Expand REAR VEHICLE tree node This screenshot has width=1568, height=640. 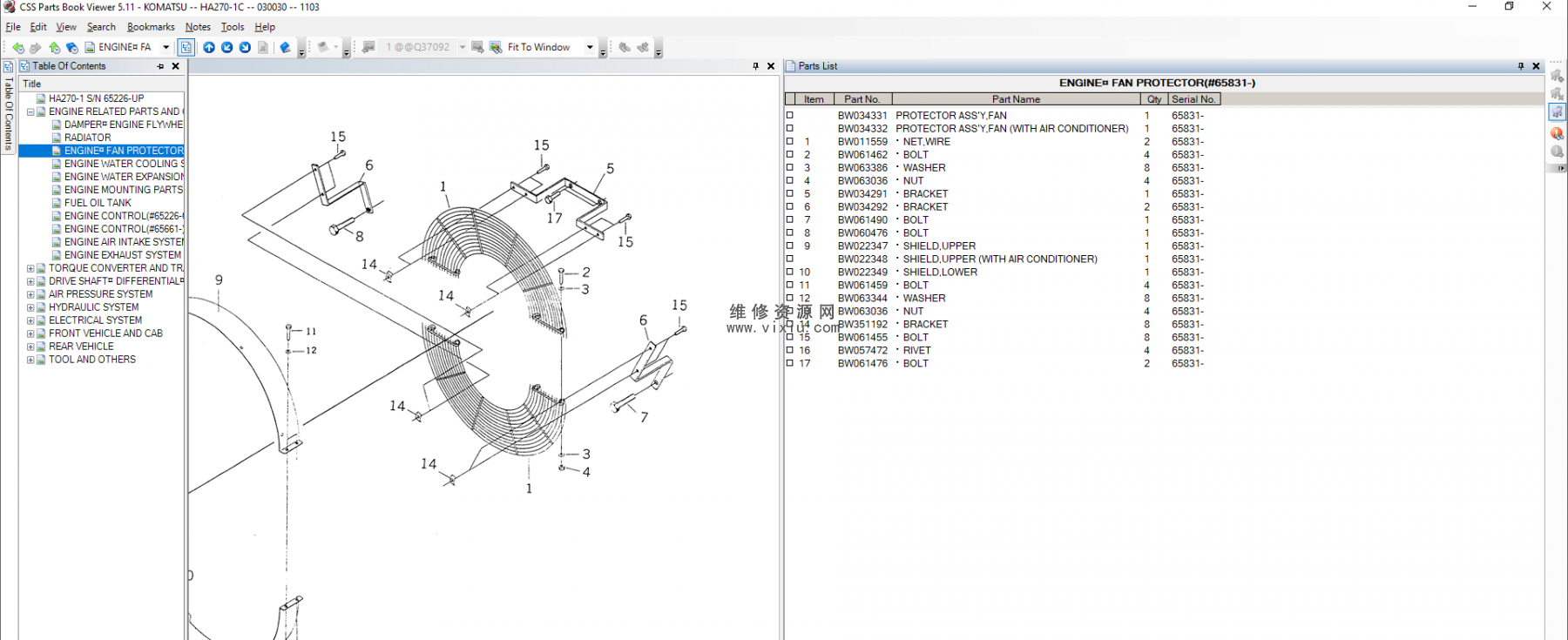30,347
